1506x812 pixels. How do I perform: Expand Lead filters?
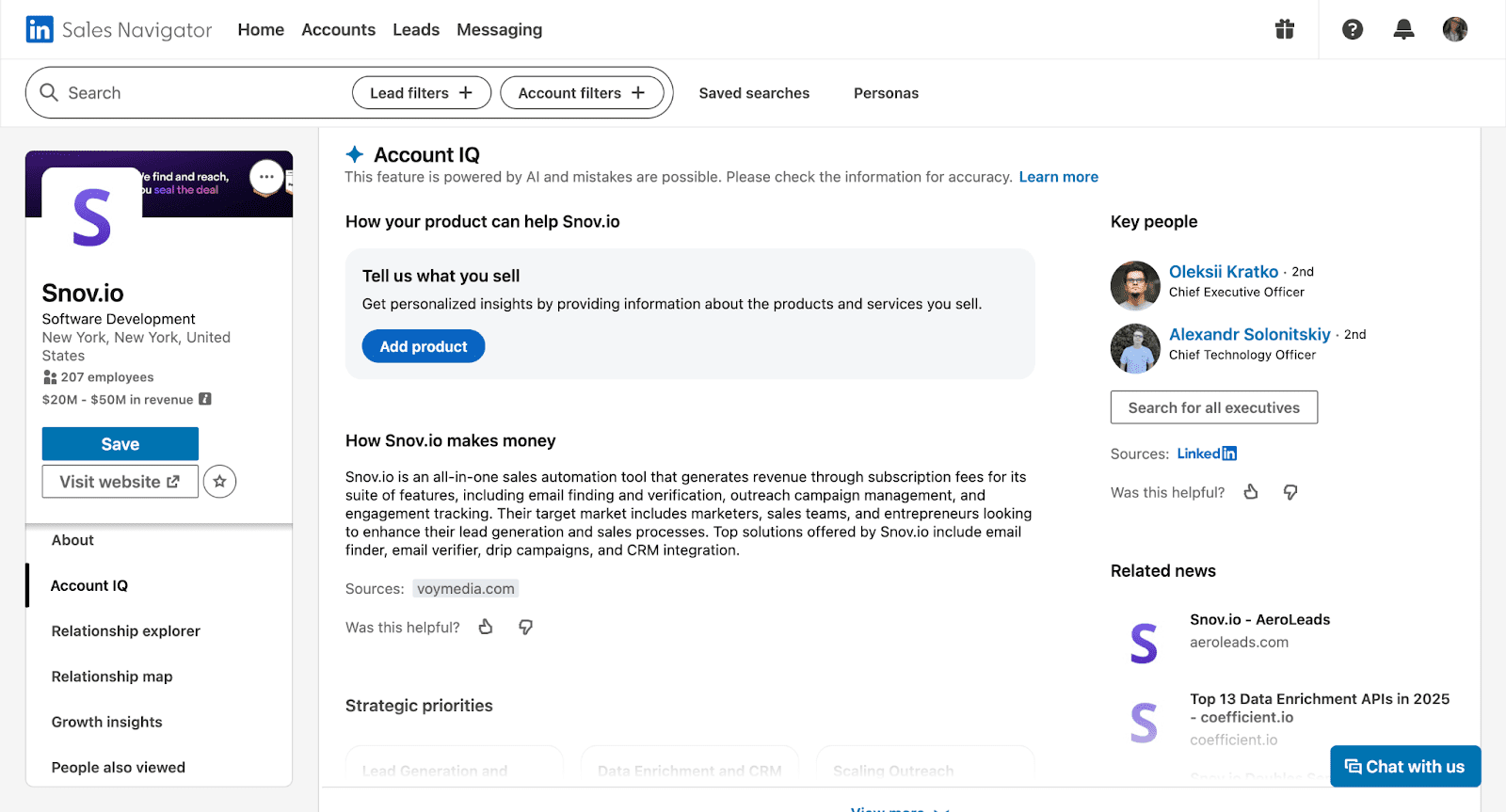[421, 93]
